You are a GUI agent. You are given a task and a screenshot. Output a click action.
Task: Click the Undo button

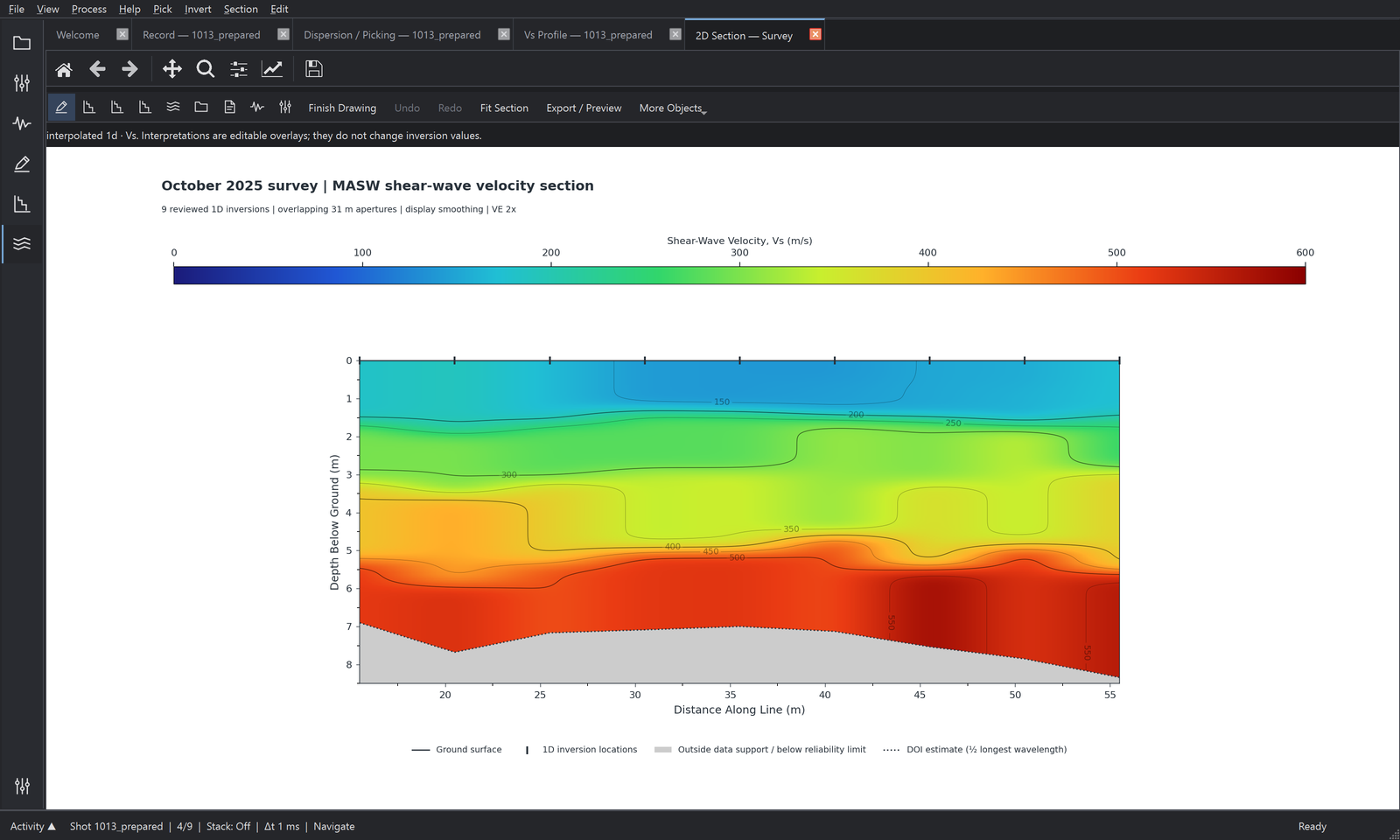click(x=407, y=108)
